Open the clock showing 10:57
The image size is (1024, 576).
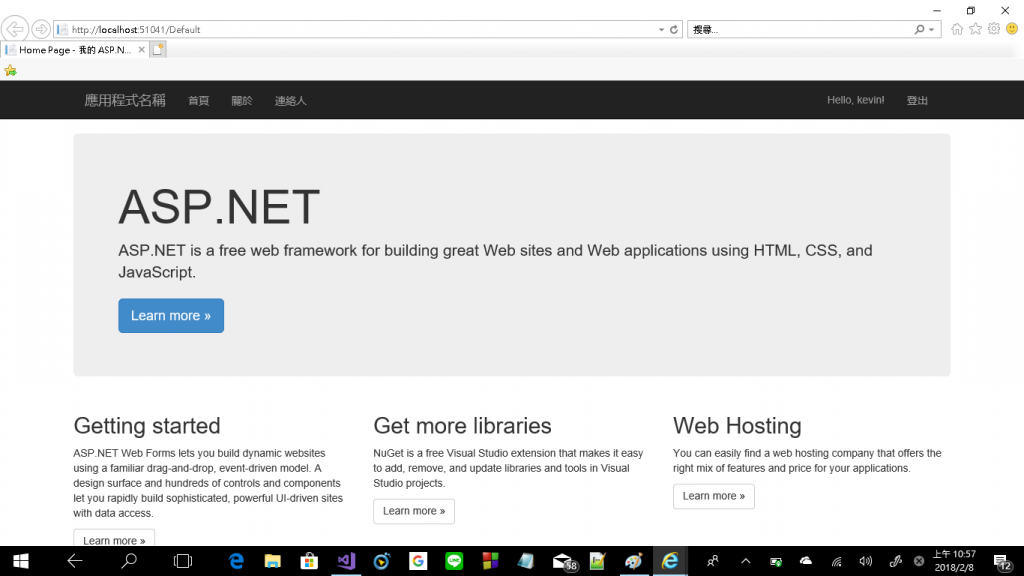point(954,561)
